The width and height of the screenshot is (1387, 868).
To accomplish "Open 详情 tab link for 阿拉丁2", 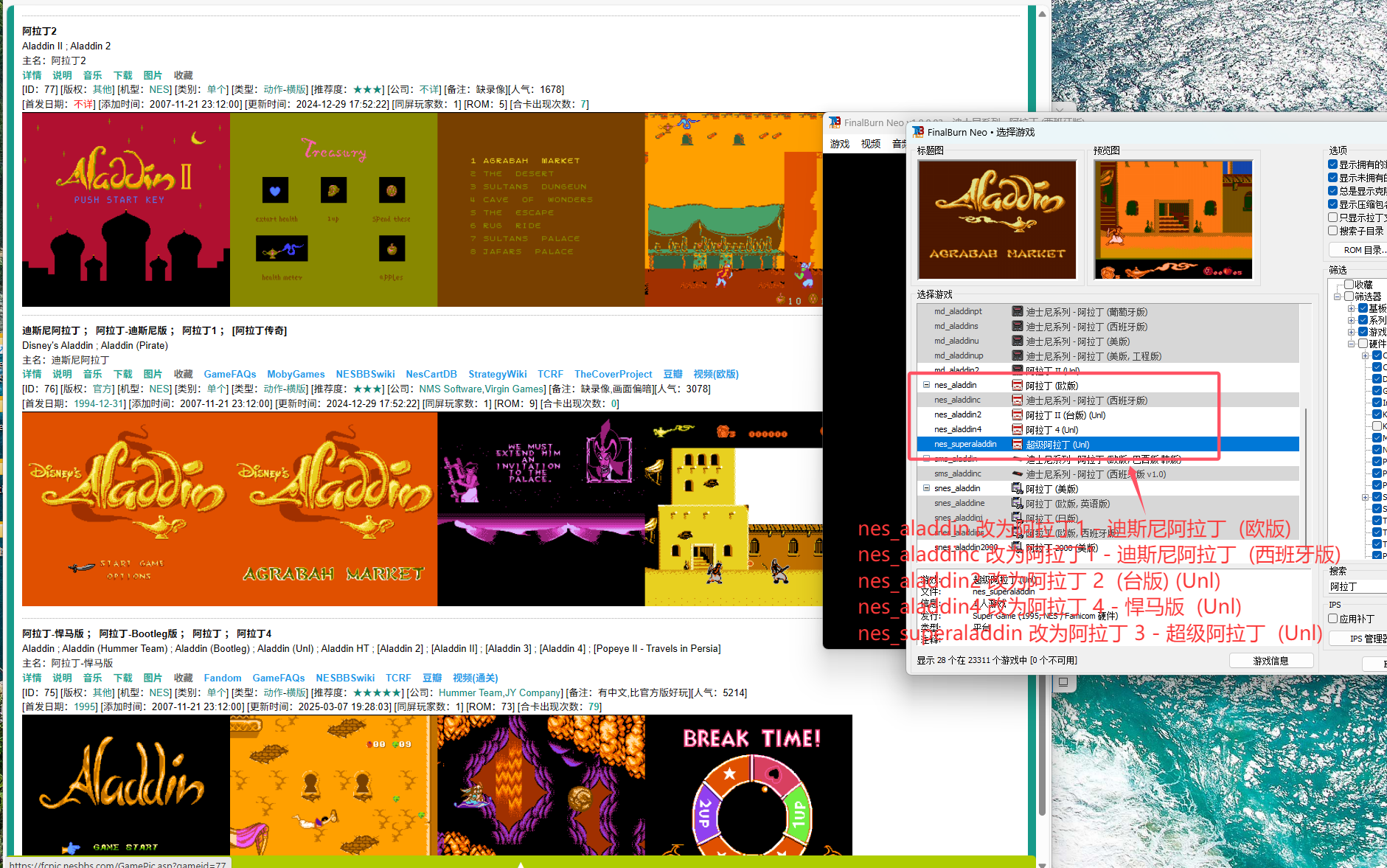I will [32, 75].
